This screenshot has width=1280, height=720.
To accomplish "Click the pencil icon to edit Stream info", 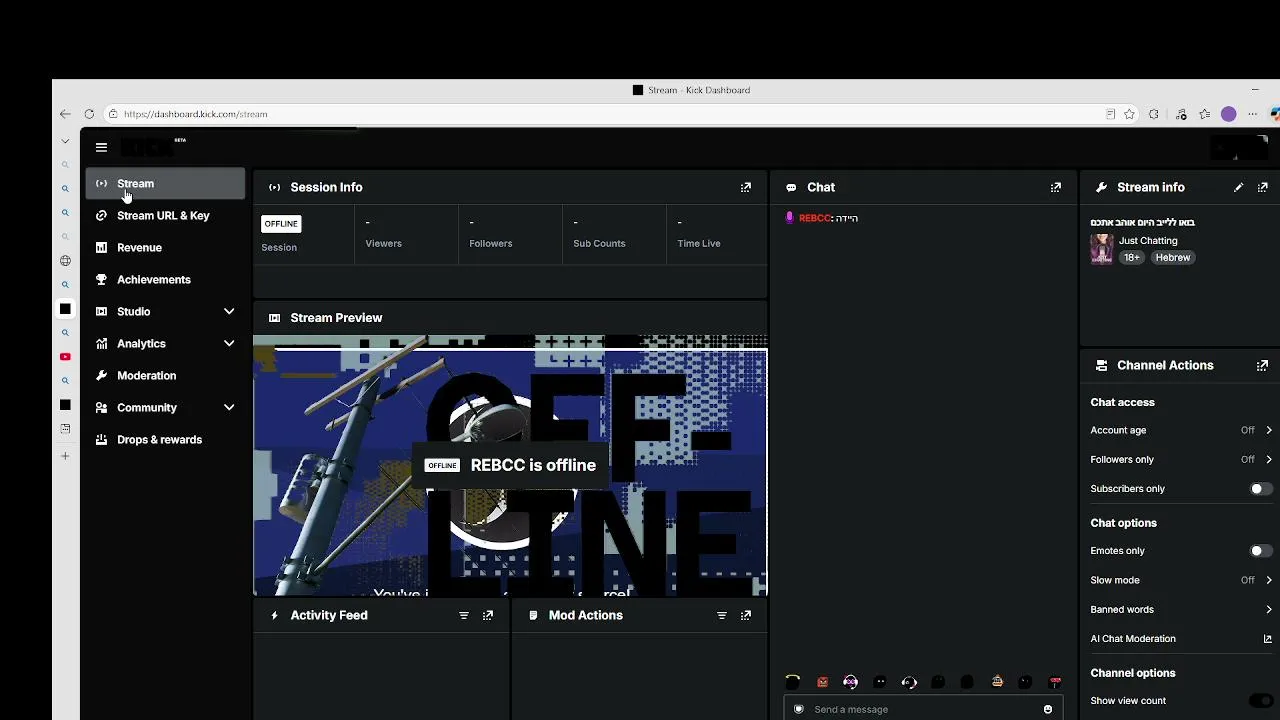I will click(x=1239, y=187).
